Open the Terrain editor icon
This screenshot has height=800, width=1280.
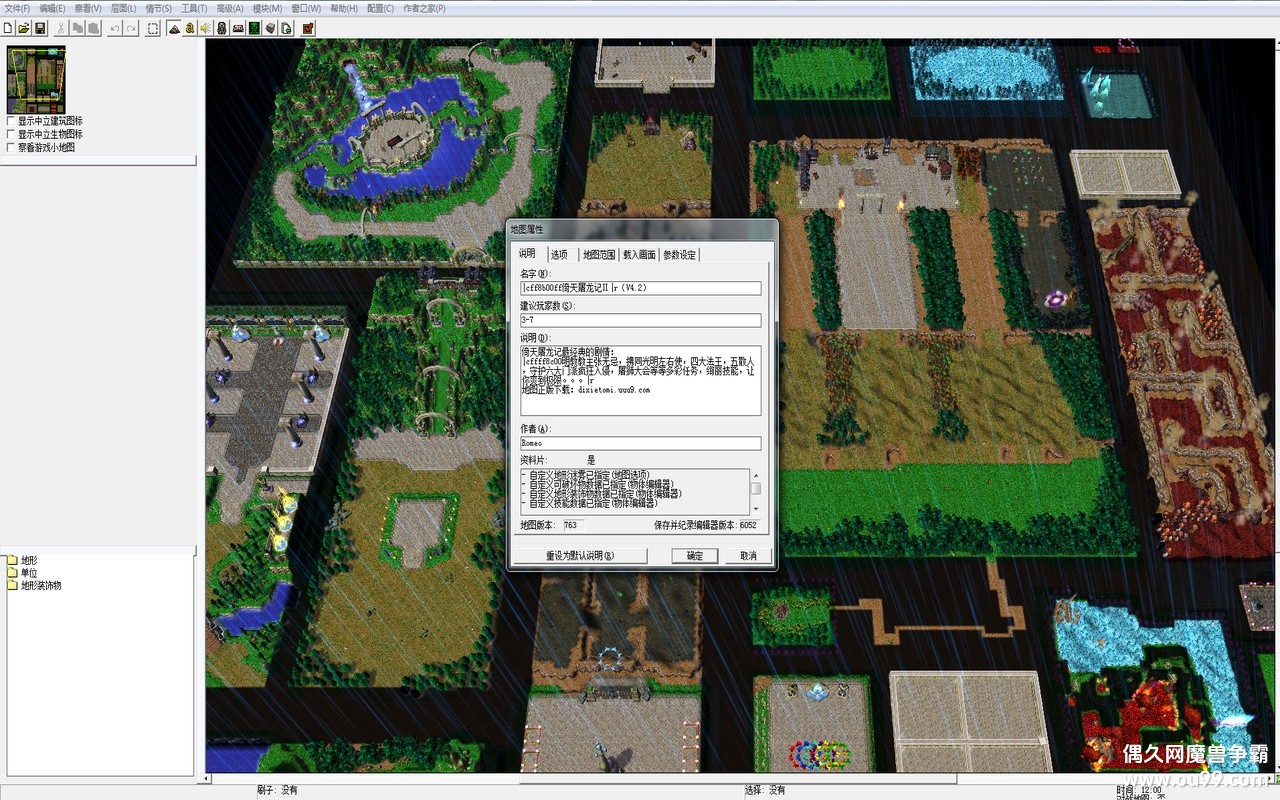pos(174,28)
